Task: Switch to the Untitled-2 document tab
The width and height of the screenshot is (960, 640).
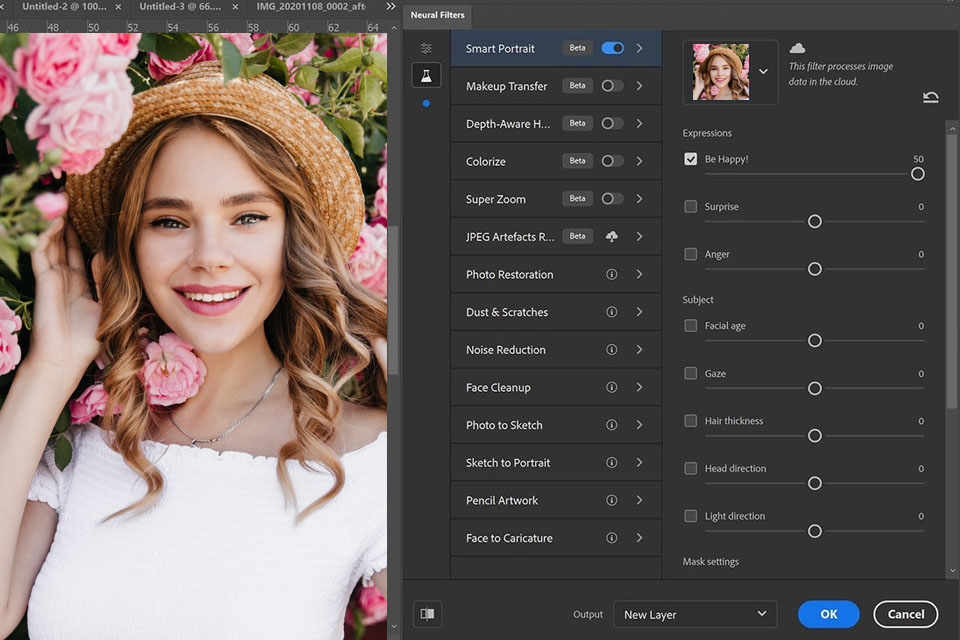Action: coord(64,7)
